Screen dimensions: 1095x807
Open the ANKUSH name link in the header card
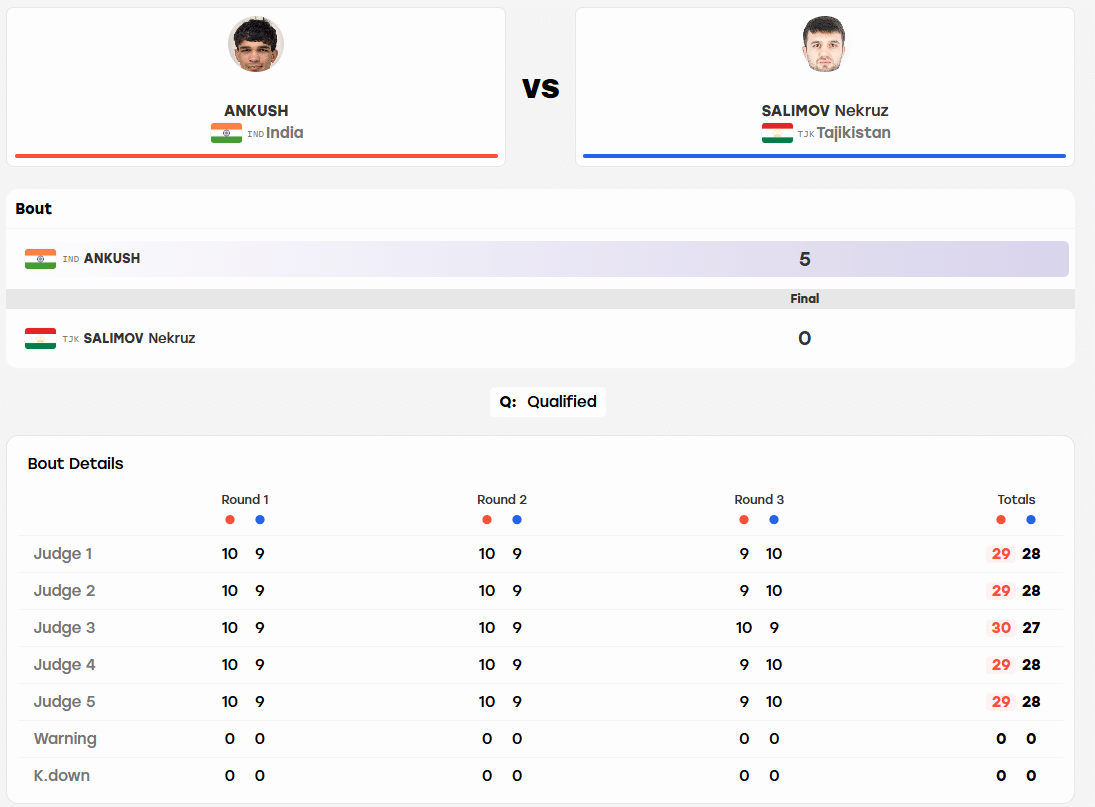pos(256,110)
